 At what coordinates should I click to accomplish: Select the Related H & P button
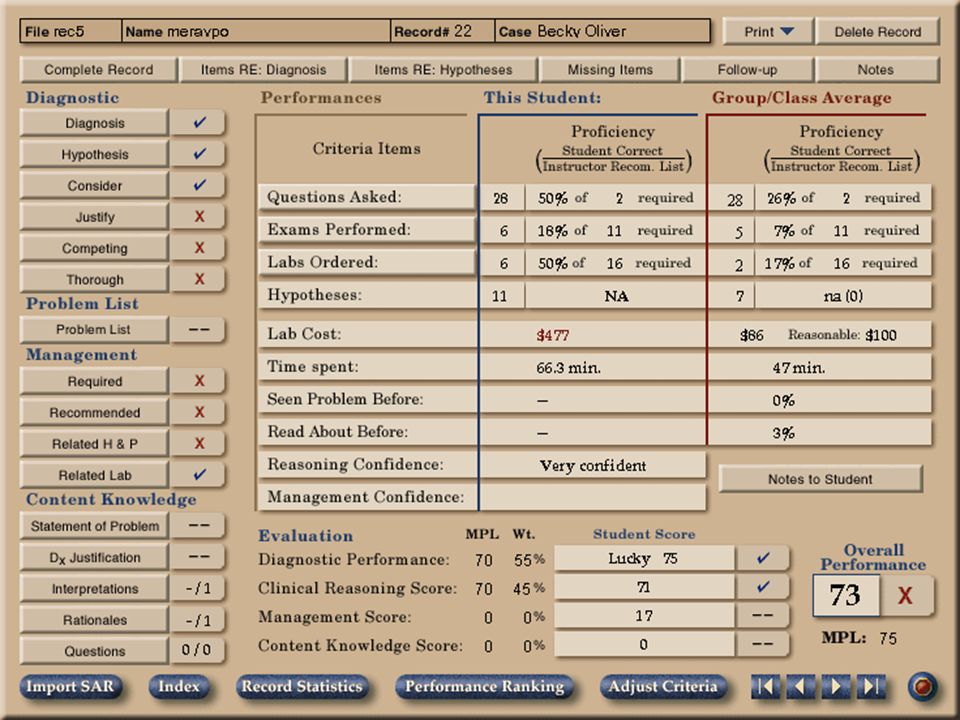pyautogui.click(x=94, y=443)
